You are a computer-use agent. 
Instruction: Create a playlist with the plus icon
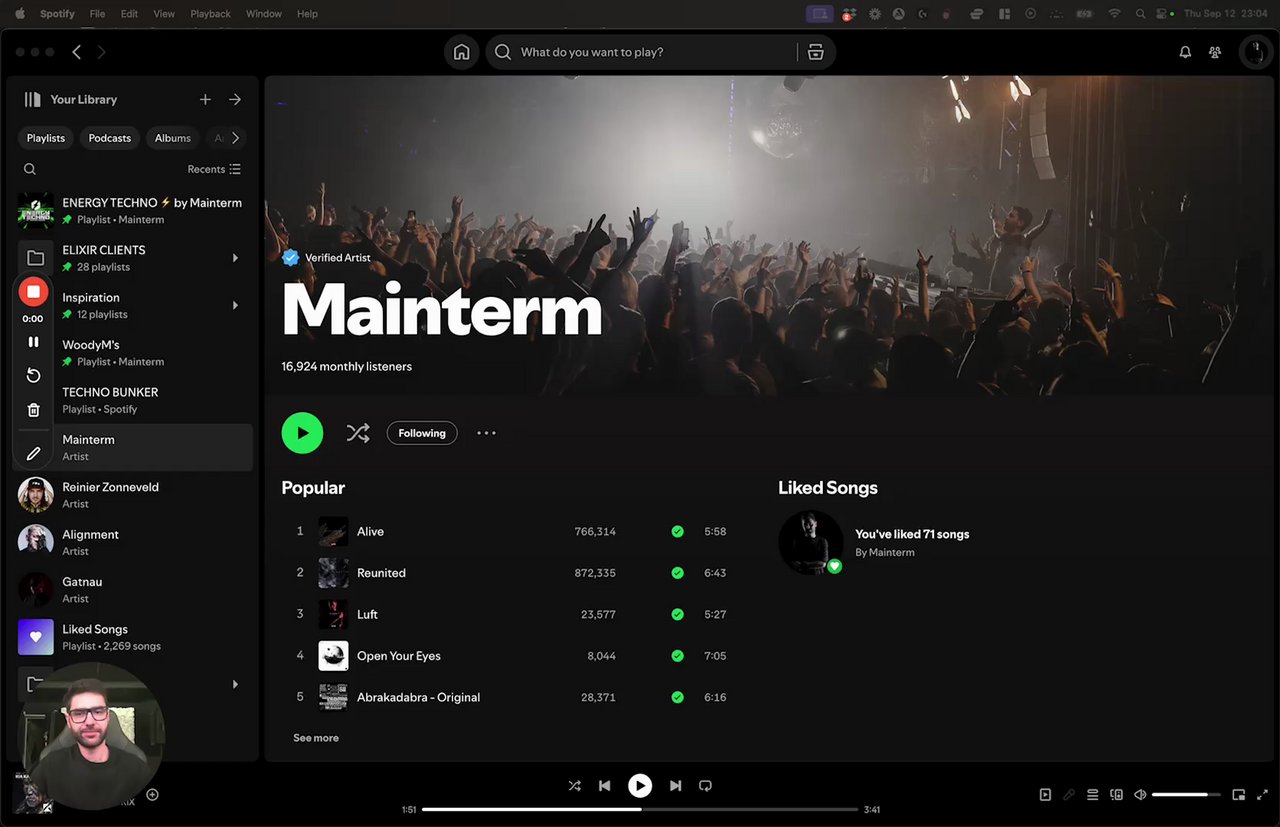pos(205,99)
